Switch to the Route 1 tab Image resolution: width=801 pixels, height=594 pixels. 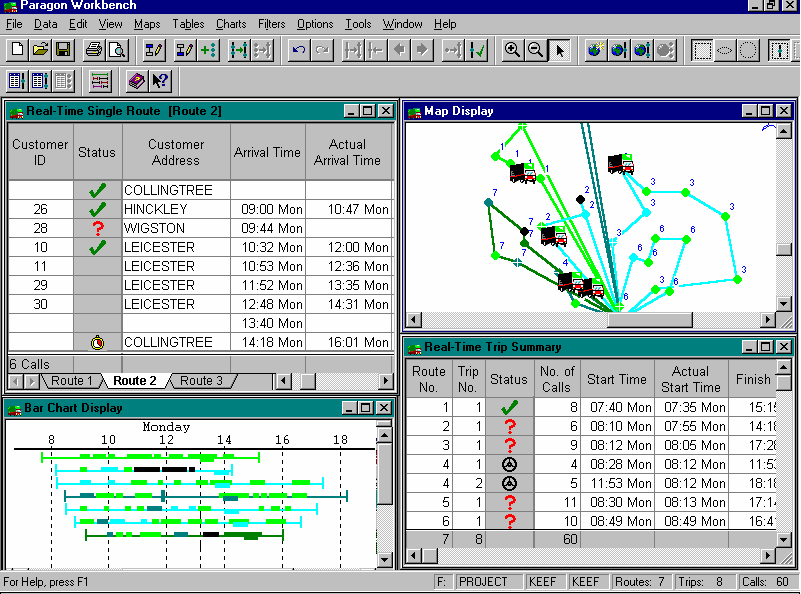[72, 381]
